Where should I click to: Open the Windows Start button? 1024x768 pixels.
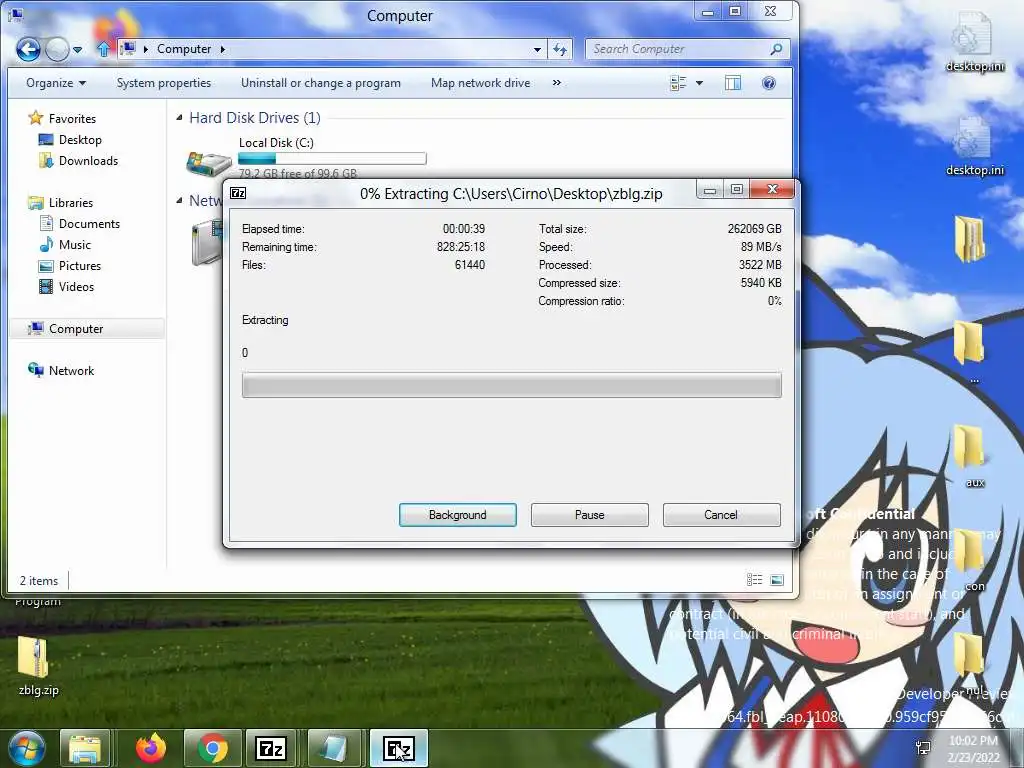click(26, 748)
